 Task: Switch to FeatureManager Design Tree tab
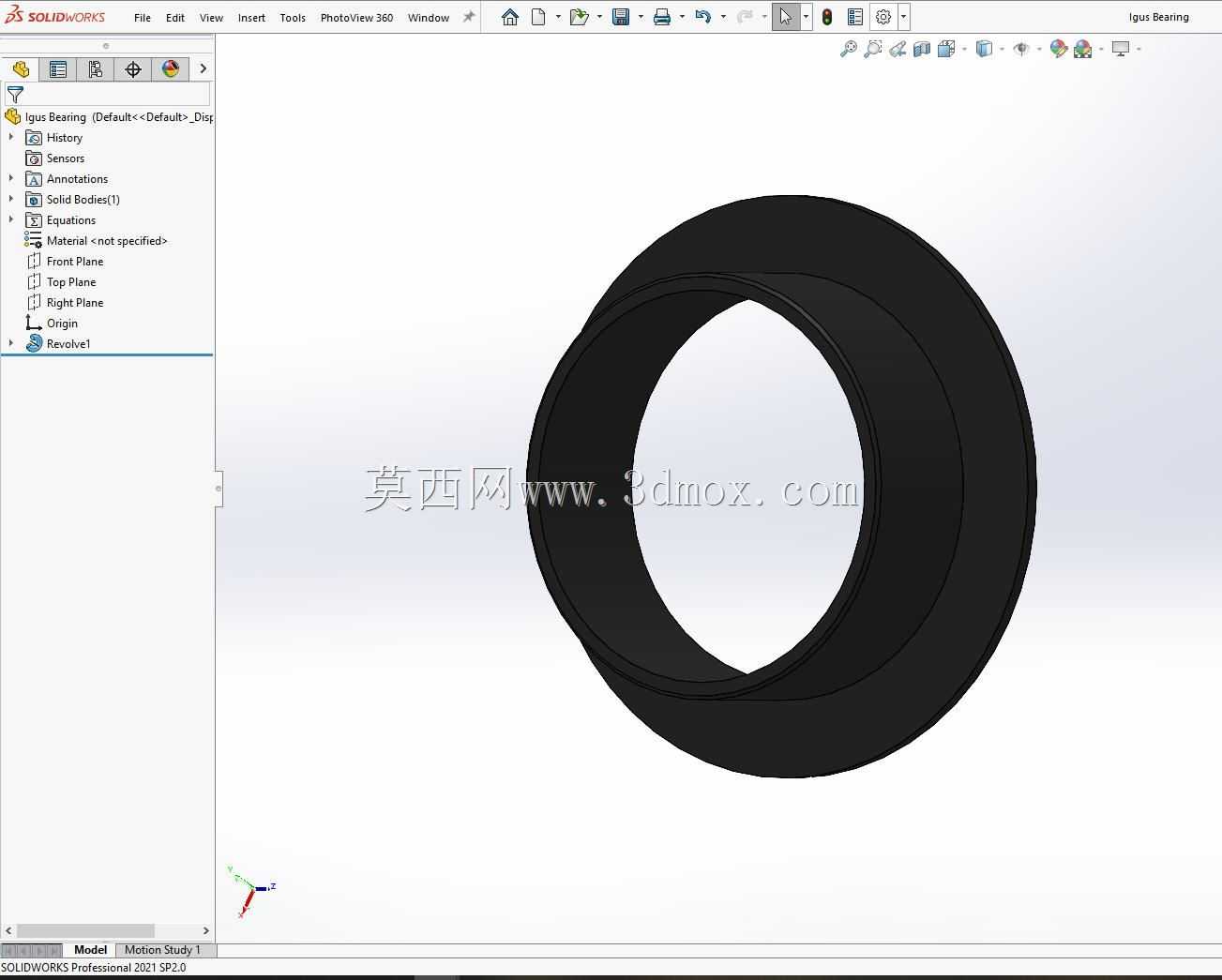click(x=21, y=69)
